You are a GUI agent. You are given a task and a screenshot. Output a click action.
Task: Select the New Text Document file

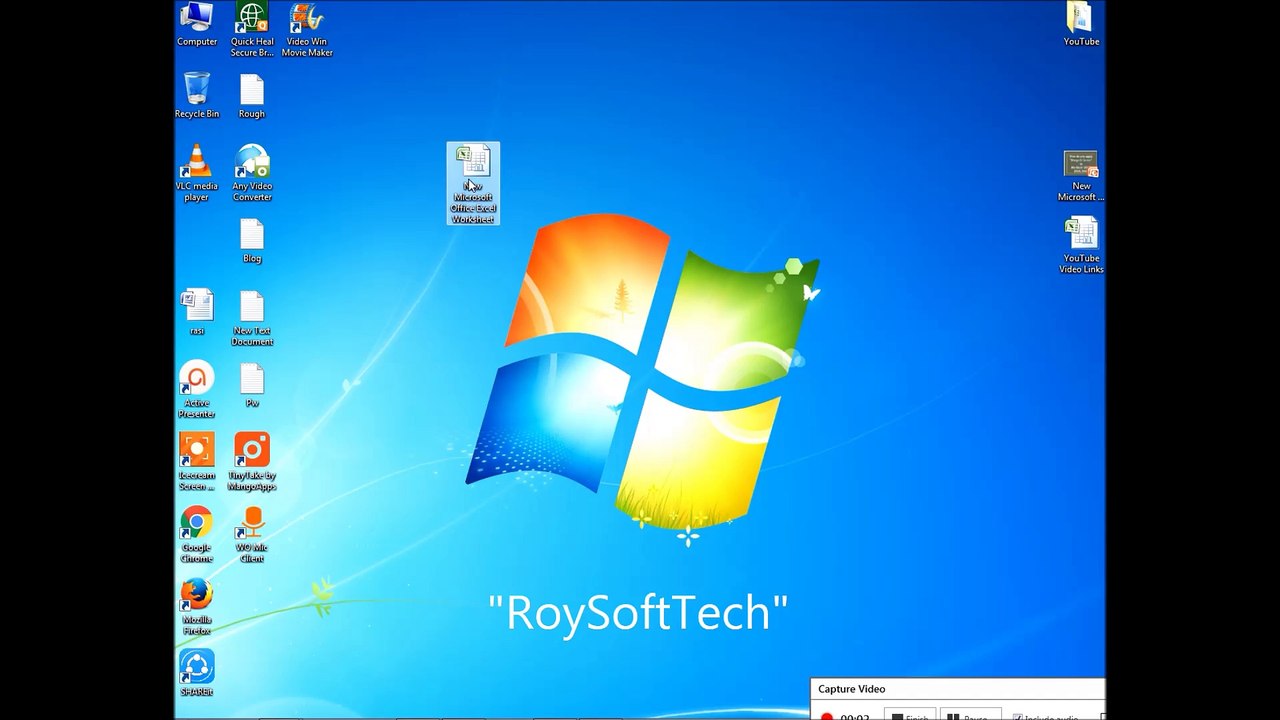pos(252,318)
